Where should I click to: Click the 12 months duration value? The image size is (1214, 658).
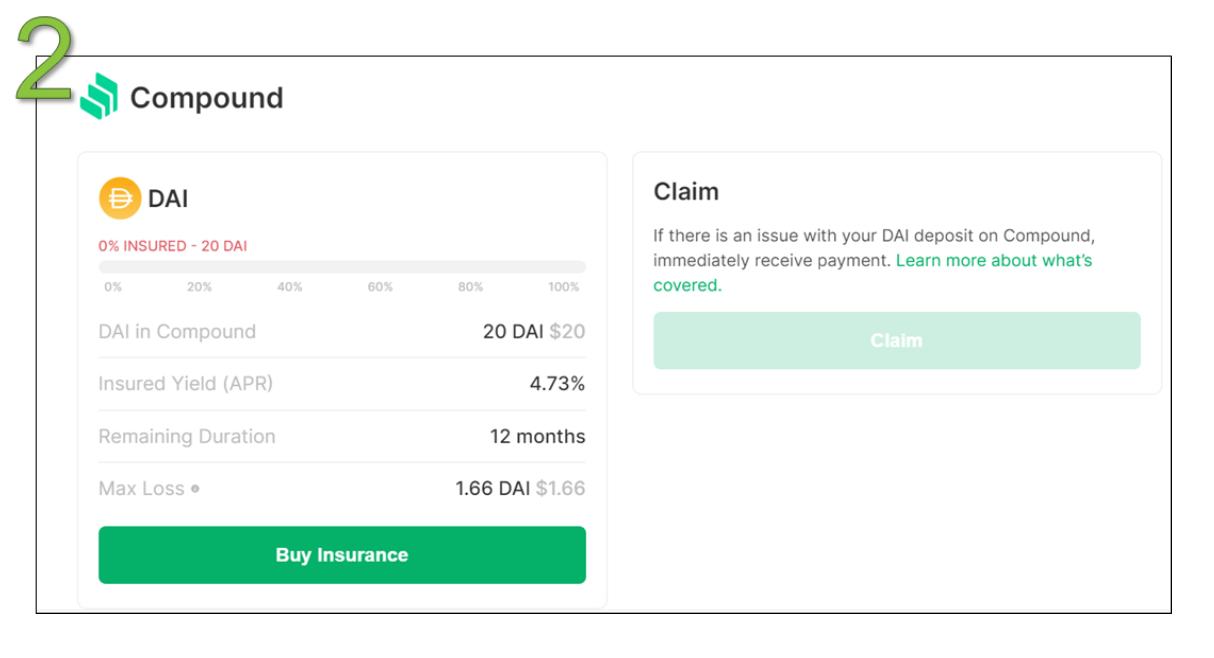click(x=537, y=436)
